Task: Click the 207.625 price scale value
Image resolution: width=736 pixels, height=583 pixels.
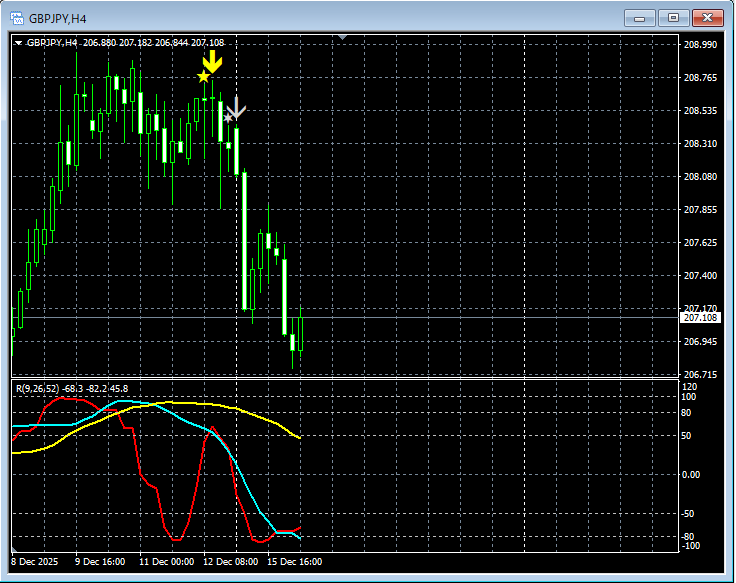Action: click(700, 243)
